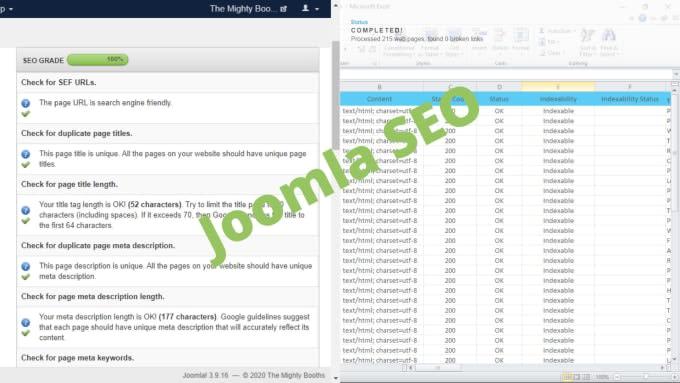Viewport: 680px width, 383px height.
Task: Click help icon beside title tag length message
Action: click(x=26, y=210)
